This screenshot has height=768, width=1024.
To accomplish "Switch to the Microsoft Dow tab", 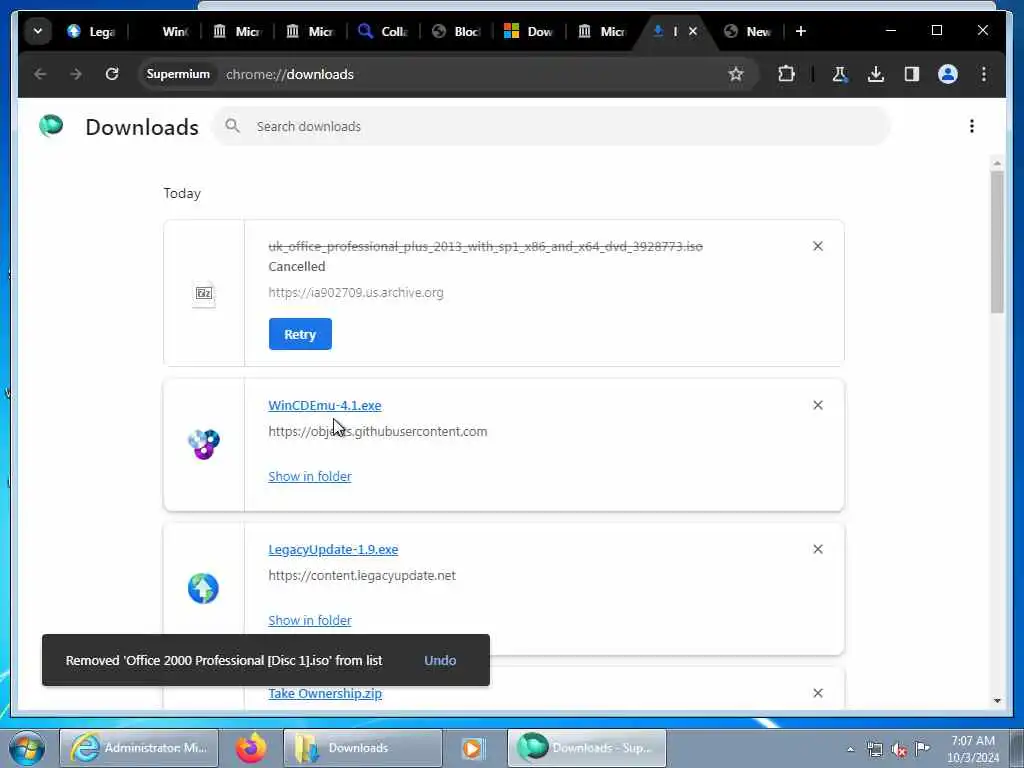I will (x=529, y=31).
